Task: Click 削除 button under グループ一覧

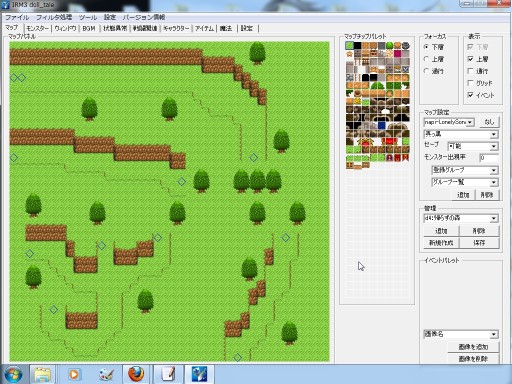Action: [487, 195]
